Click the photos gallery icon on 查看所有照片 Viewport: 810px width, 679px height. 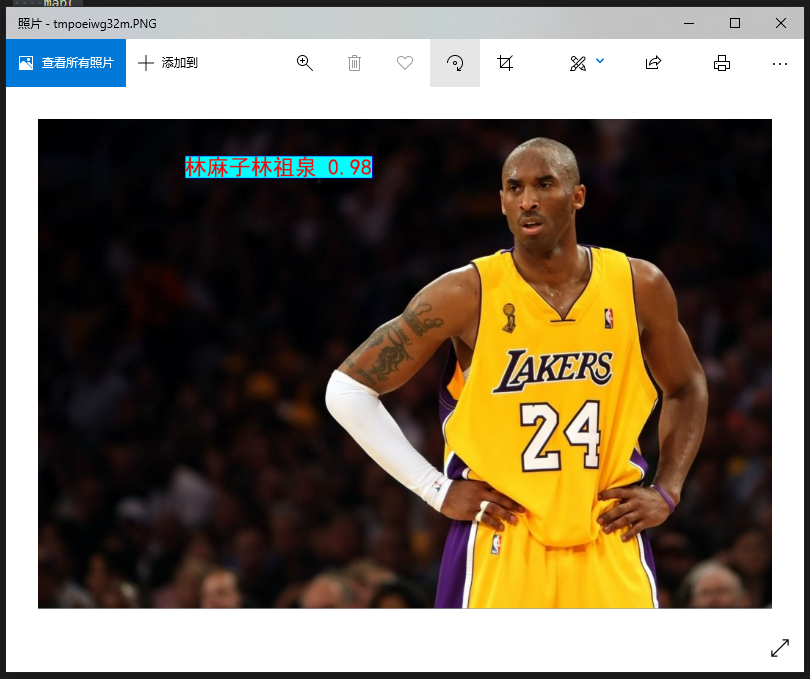point(24,62)
